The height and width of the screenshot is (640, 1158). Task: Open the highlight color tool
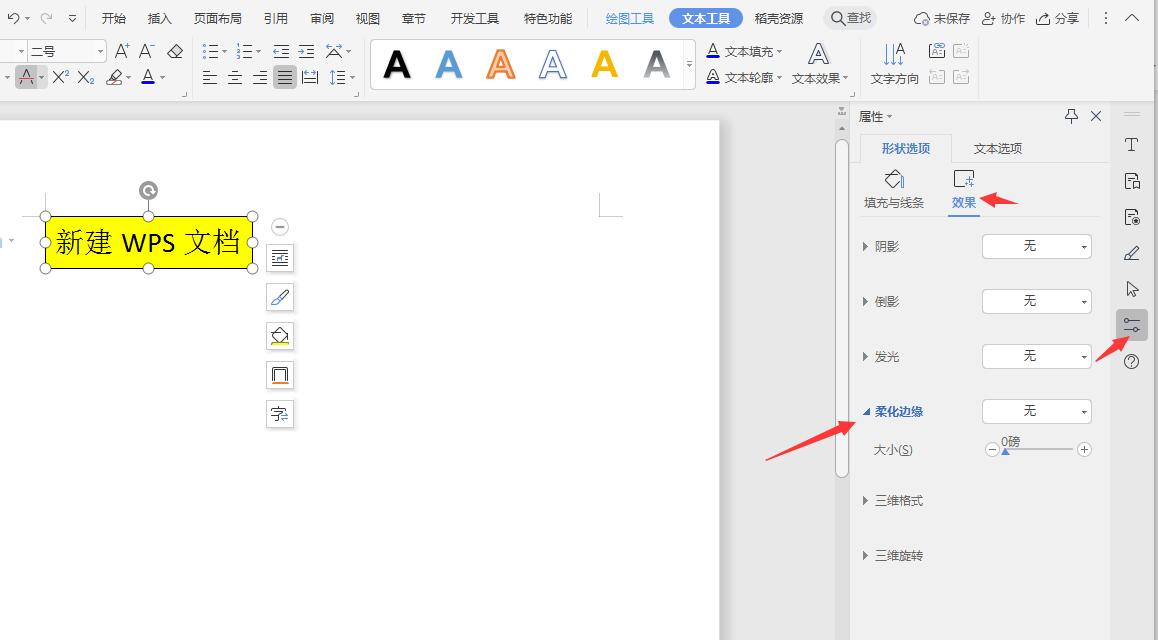[x=113, y=78]
